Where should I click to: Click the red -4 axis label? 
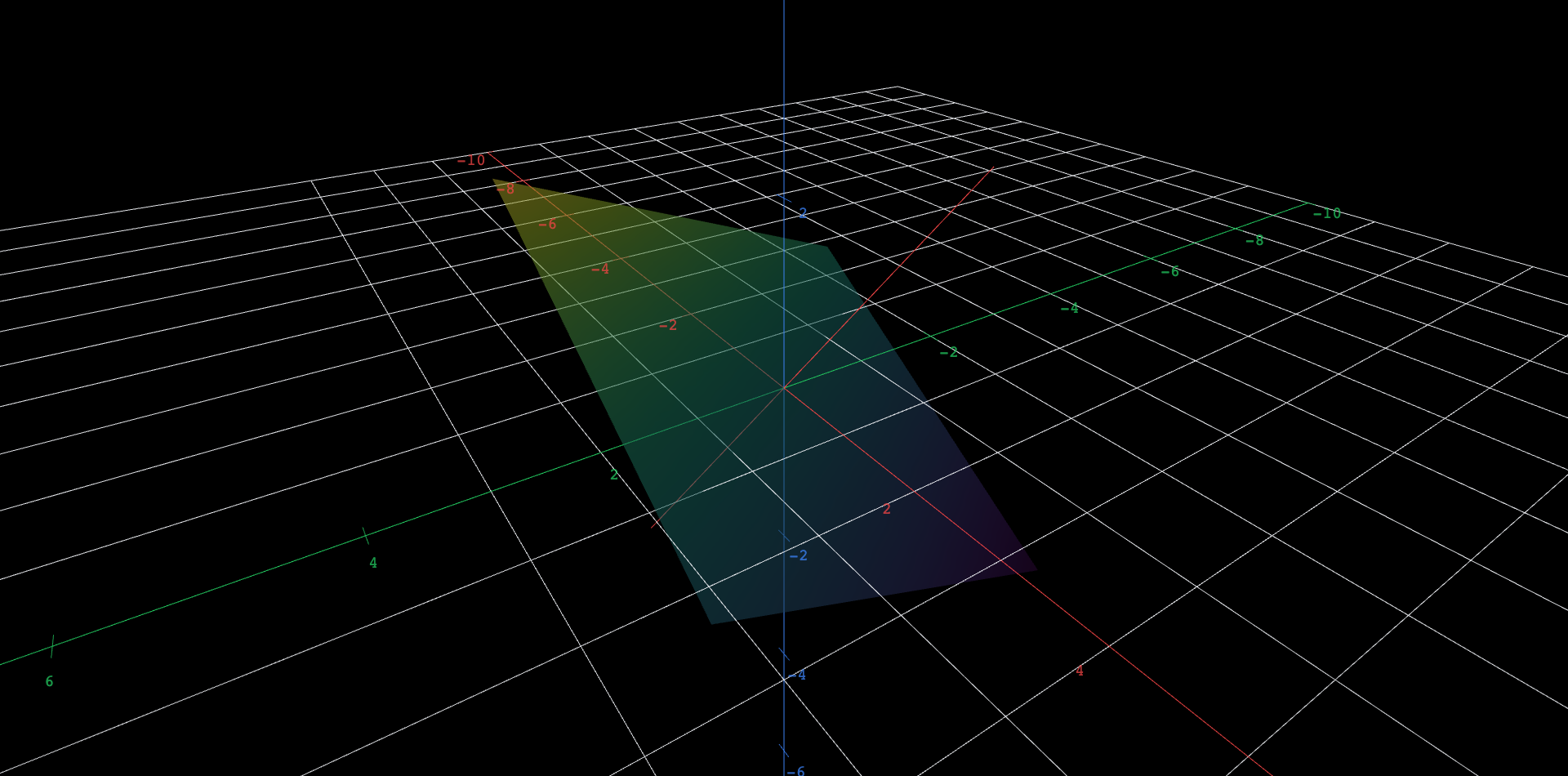(x=600, y=269)
